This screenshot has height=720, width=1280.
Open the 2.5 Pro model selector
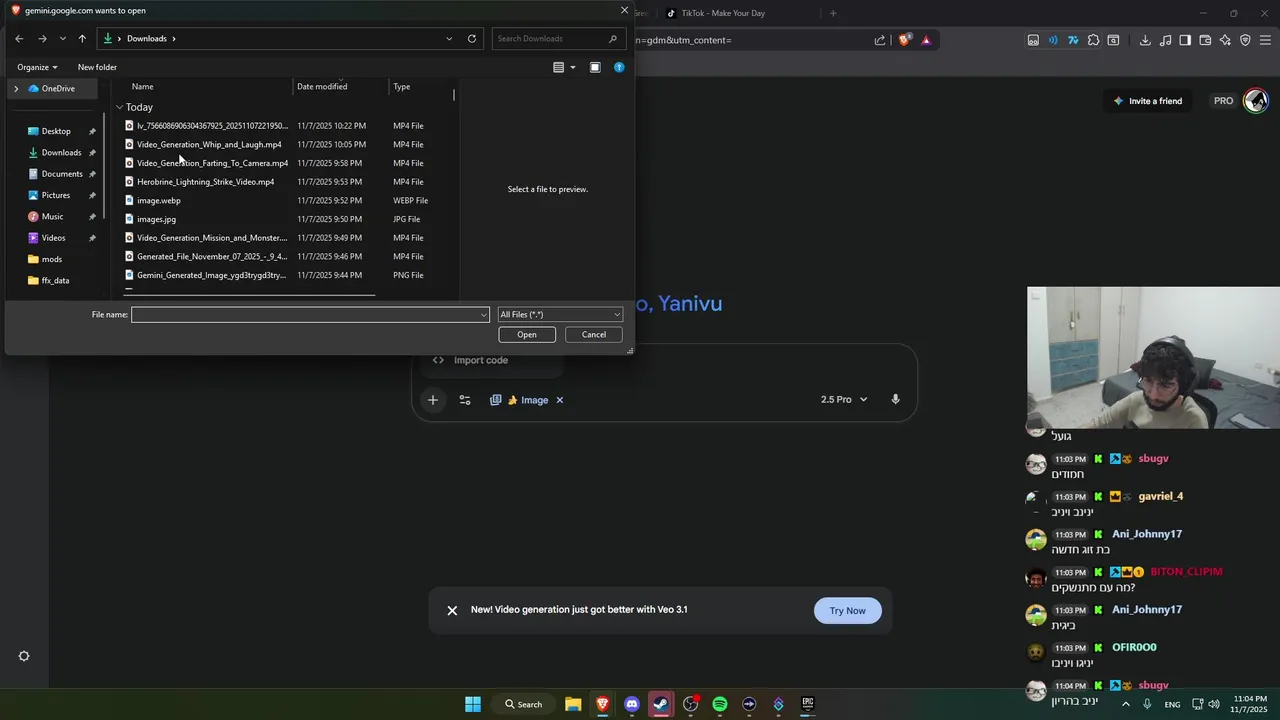point(844,400)
